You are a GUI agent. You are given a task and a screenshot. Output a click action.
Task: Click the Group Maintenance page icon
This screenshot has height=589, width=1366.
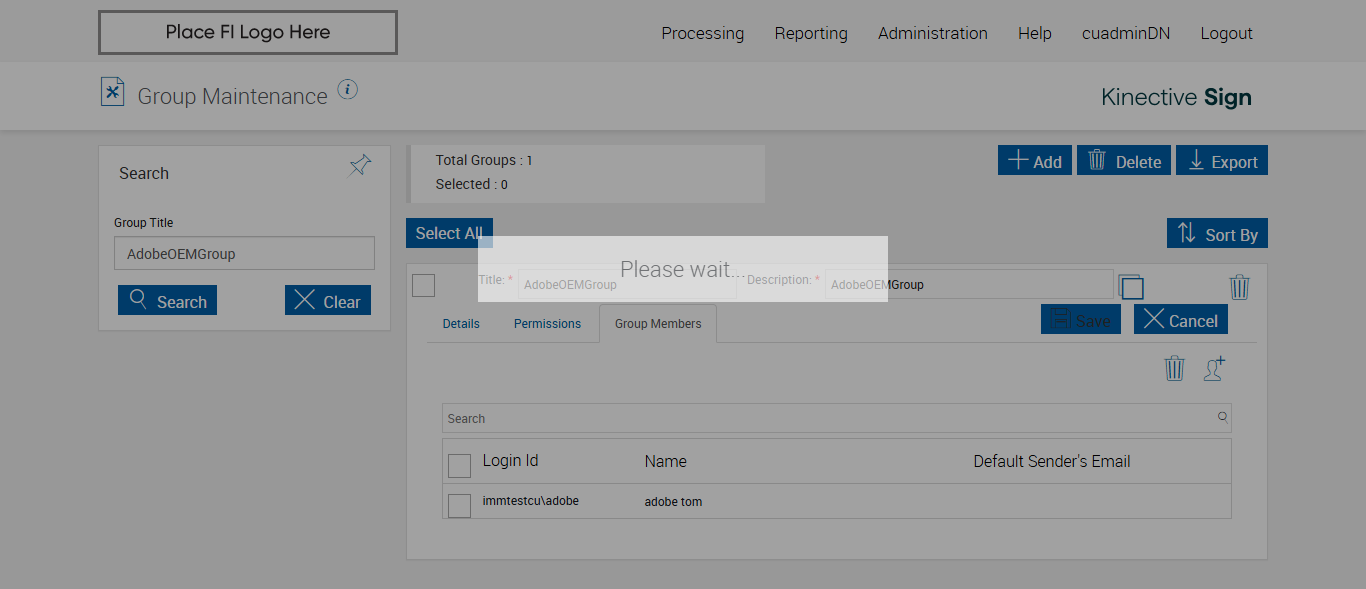click(x=113, y=92)
